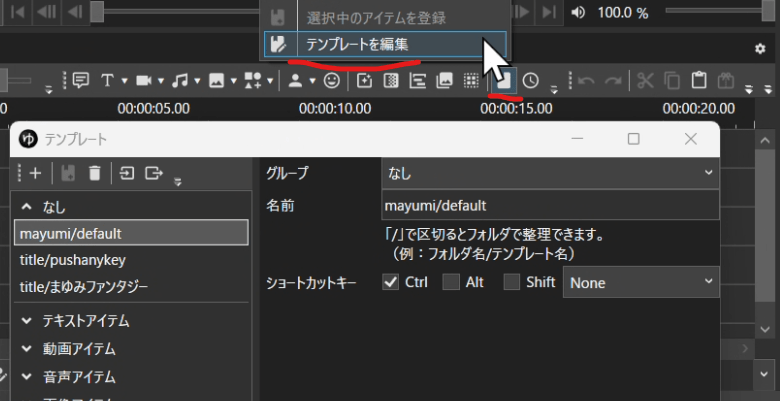Click the volume slider handle

click(769, 11)
